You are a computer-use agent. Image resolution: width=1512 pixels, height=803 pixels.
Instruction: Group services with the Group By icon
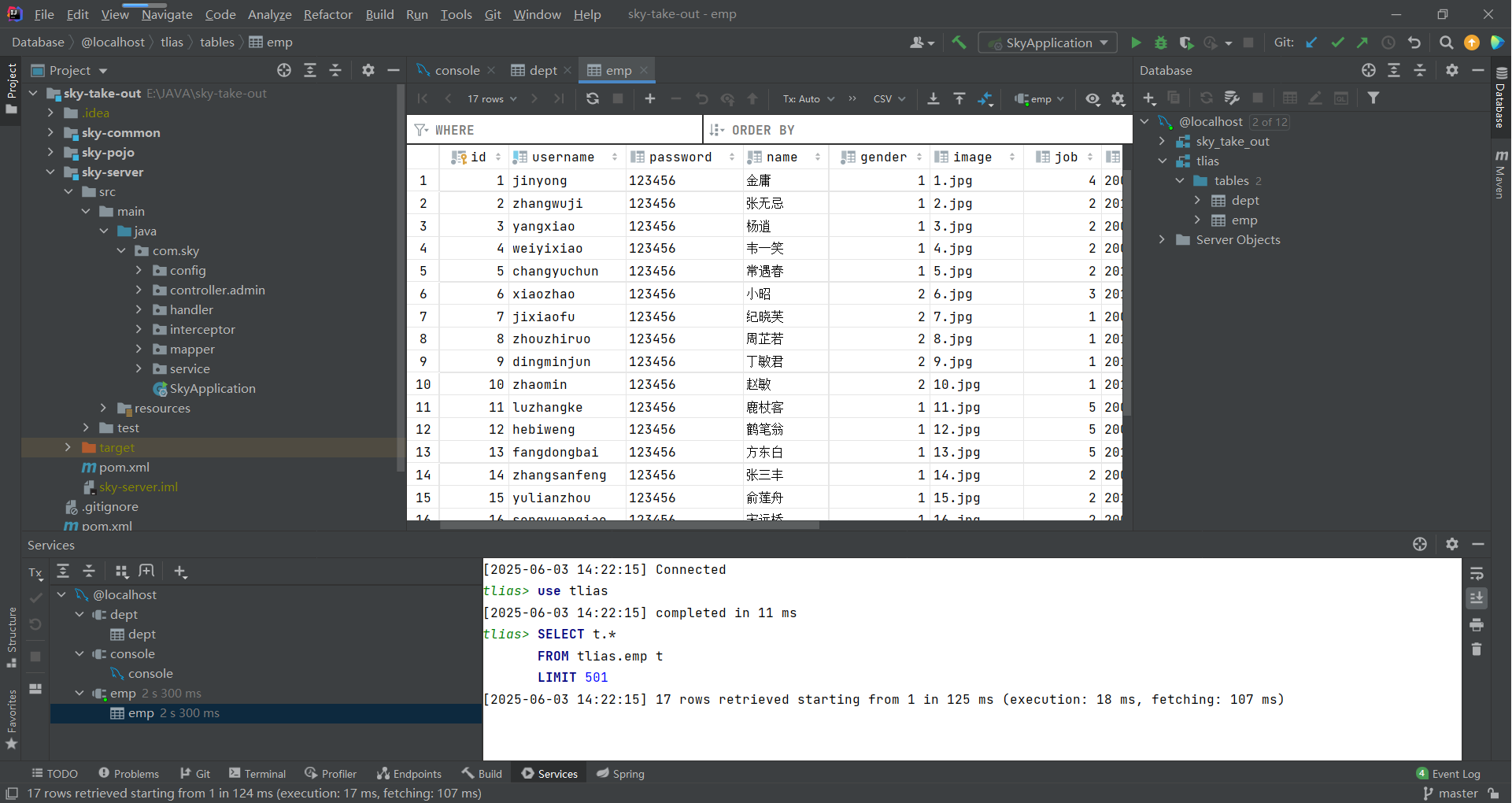point(121,572)
